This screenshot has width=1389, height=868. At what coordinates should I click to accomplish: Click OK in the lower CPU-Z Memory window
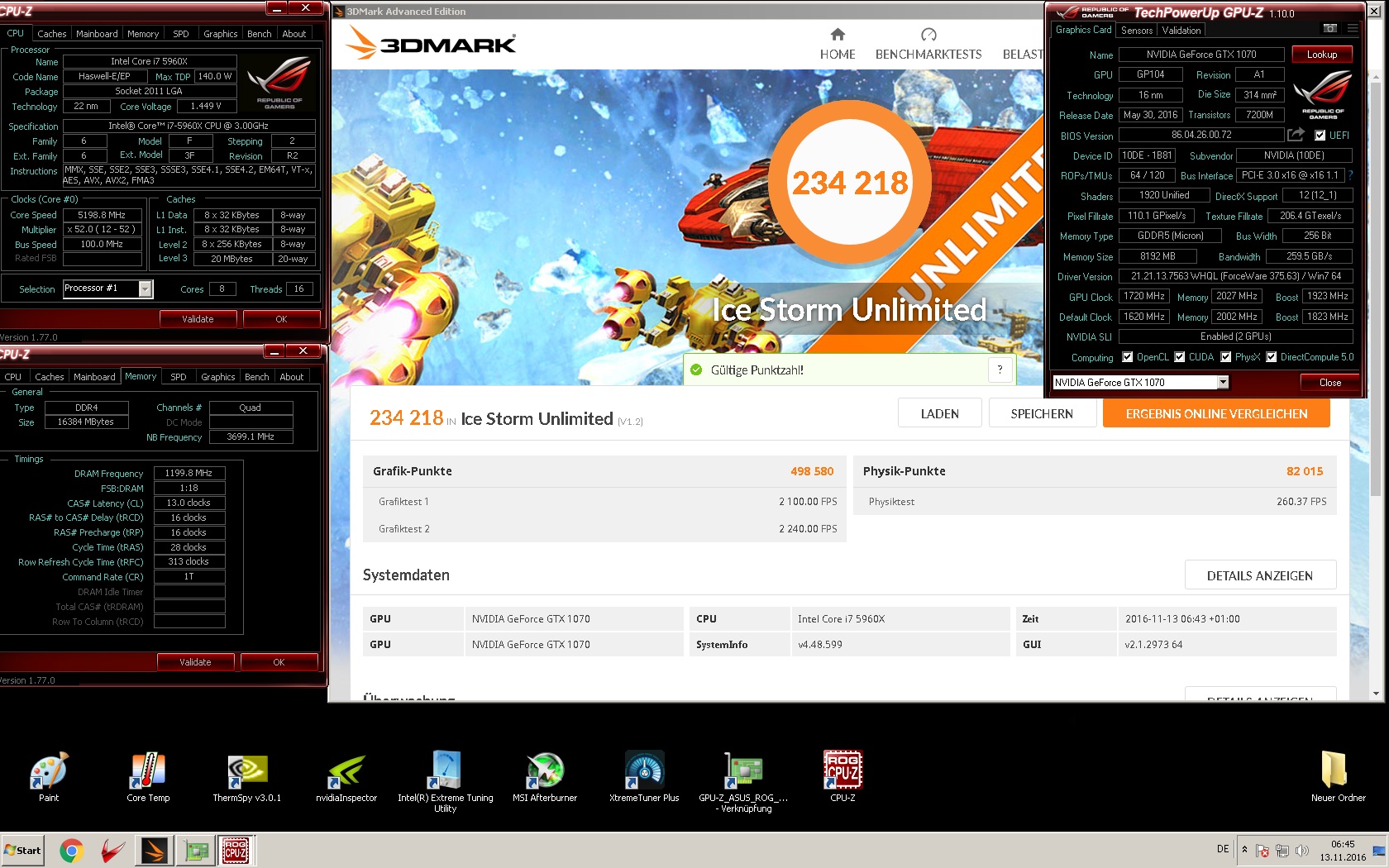pos(279,662)
